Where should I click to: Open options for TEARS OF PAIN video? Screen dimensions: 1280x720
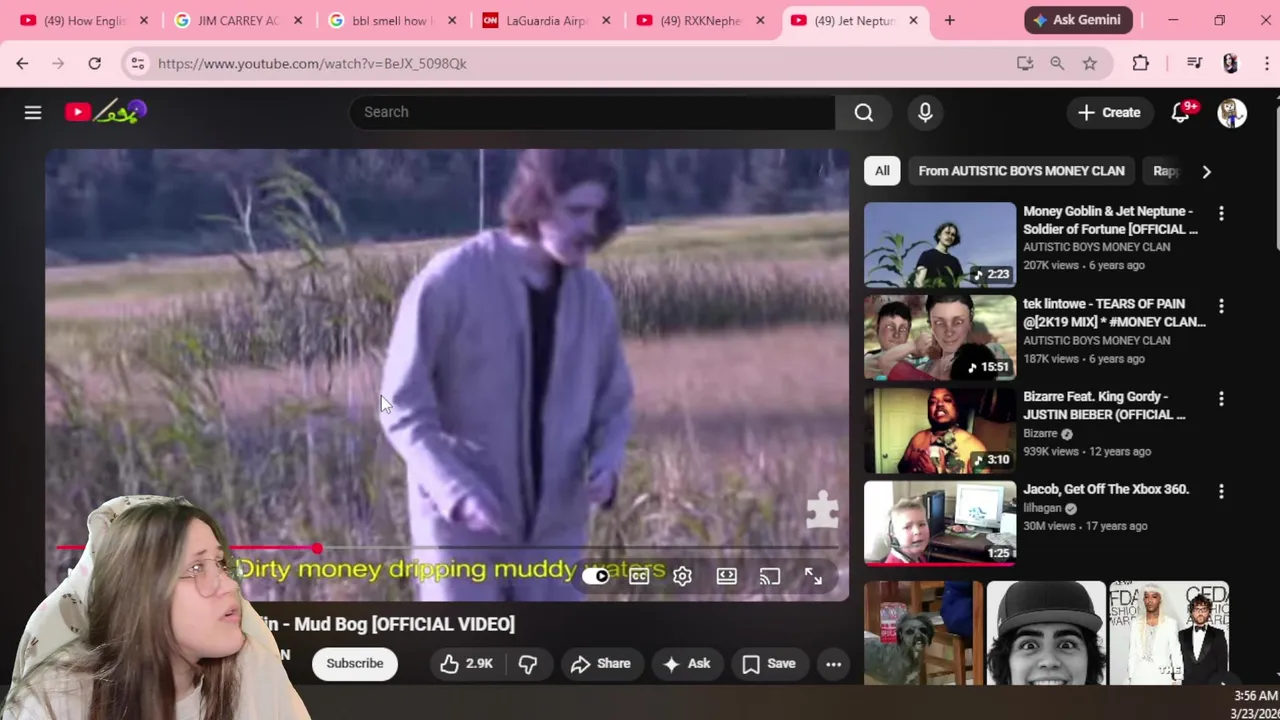click(x=1221, y=306)
